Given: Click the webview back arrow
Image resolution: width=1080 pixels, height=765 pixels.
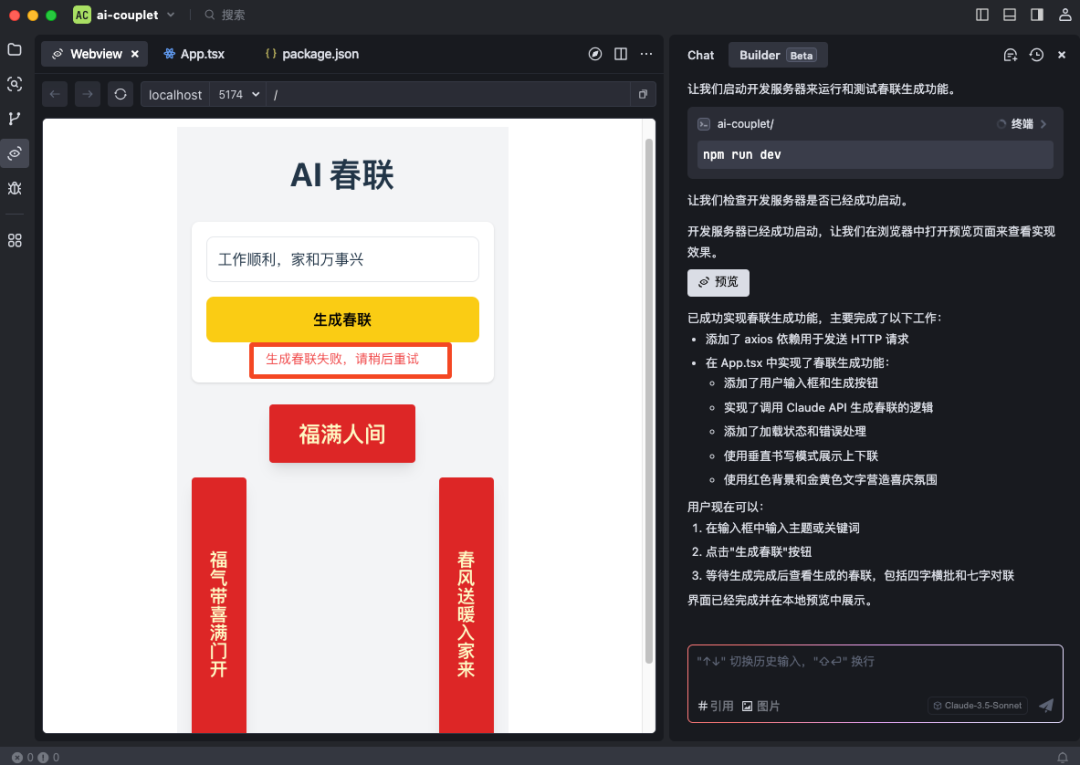Looking at the screenshot, I should point(54,94).
